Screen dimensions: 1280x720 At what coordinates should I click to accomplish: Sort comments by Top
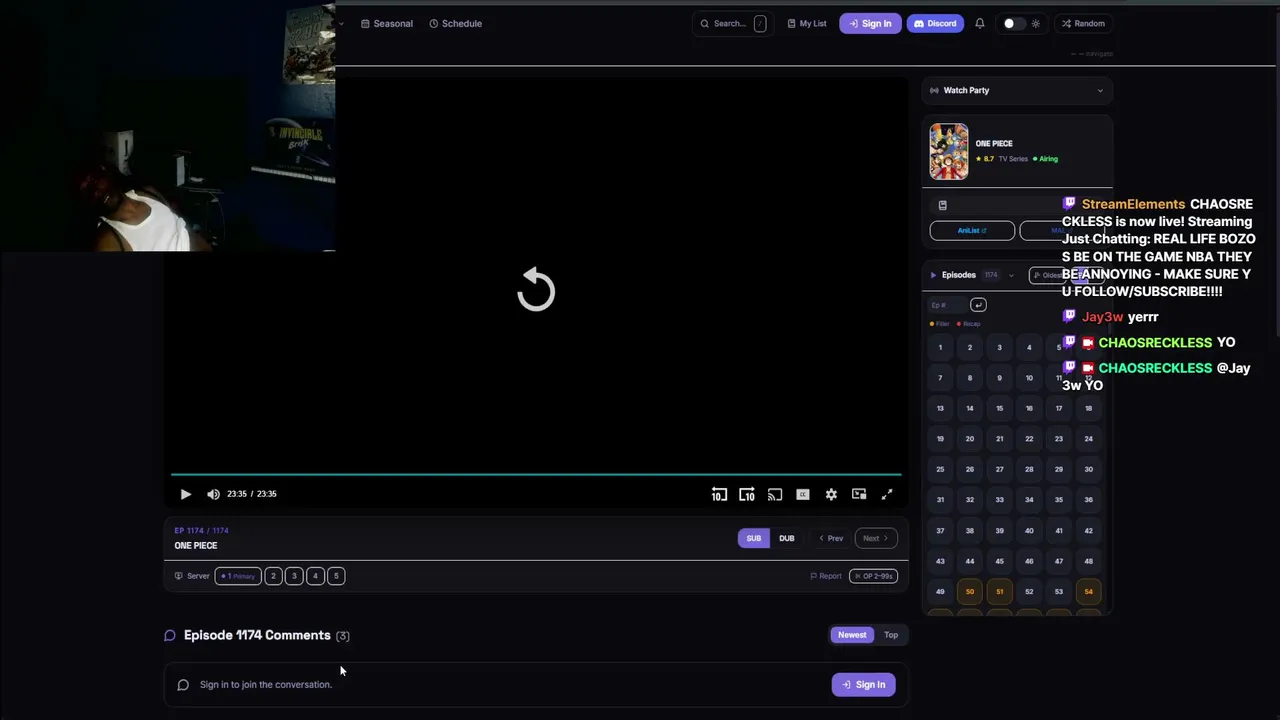[x=891, y=635]
